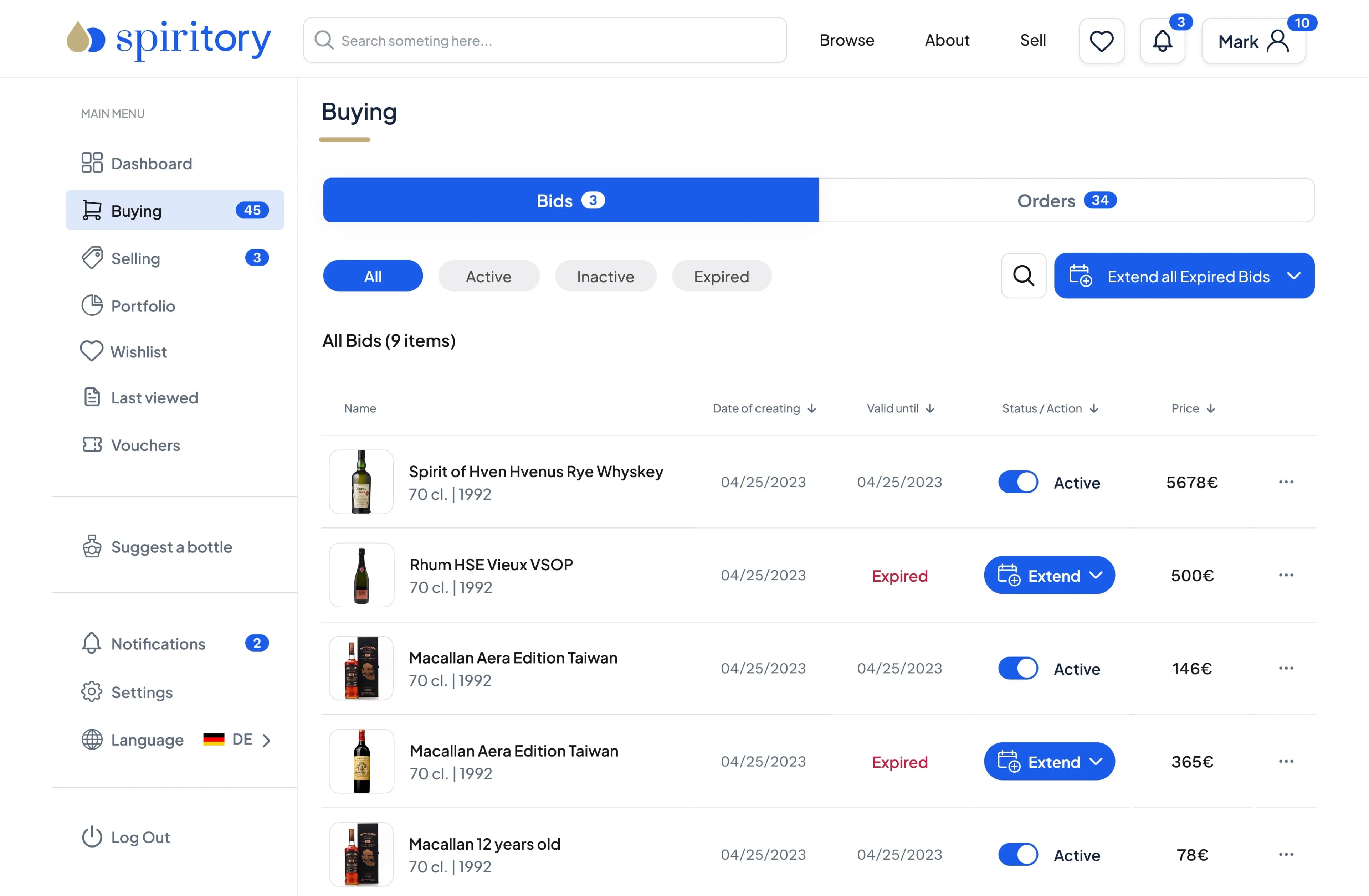Open more options for the 365€ bid
The image size is (1369, 896).
click(1286, 761)
